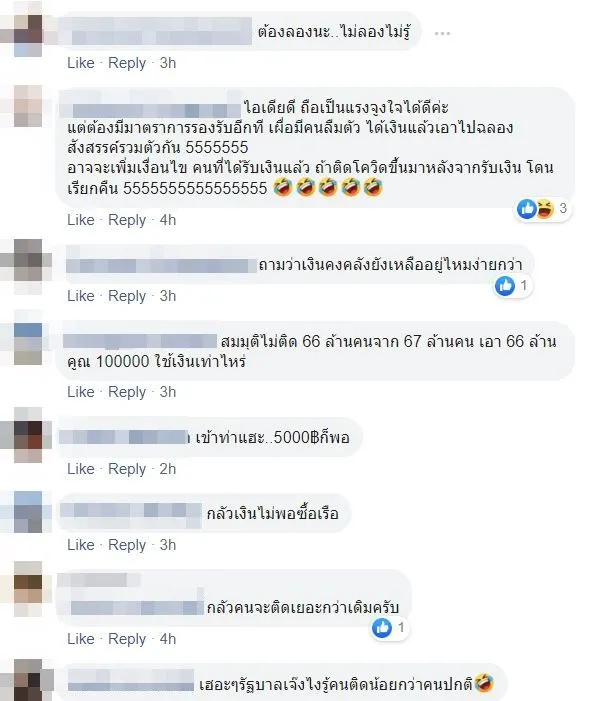The image size is (605, 701).
Task: Open 2h timestamp on '5000฿' comment
Action: tap(168, 469)
